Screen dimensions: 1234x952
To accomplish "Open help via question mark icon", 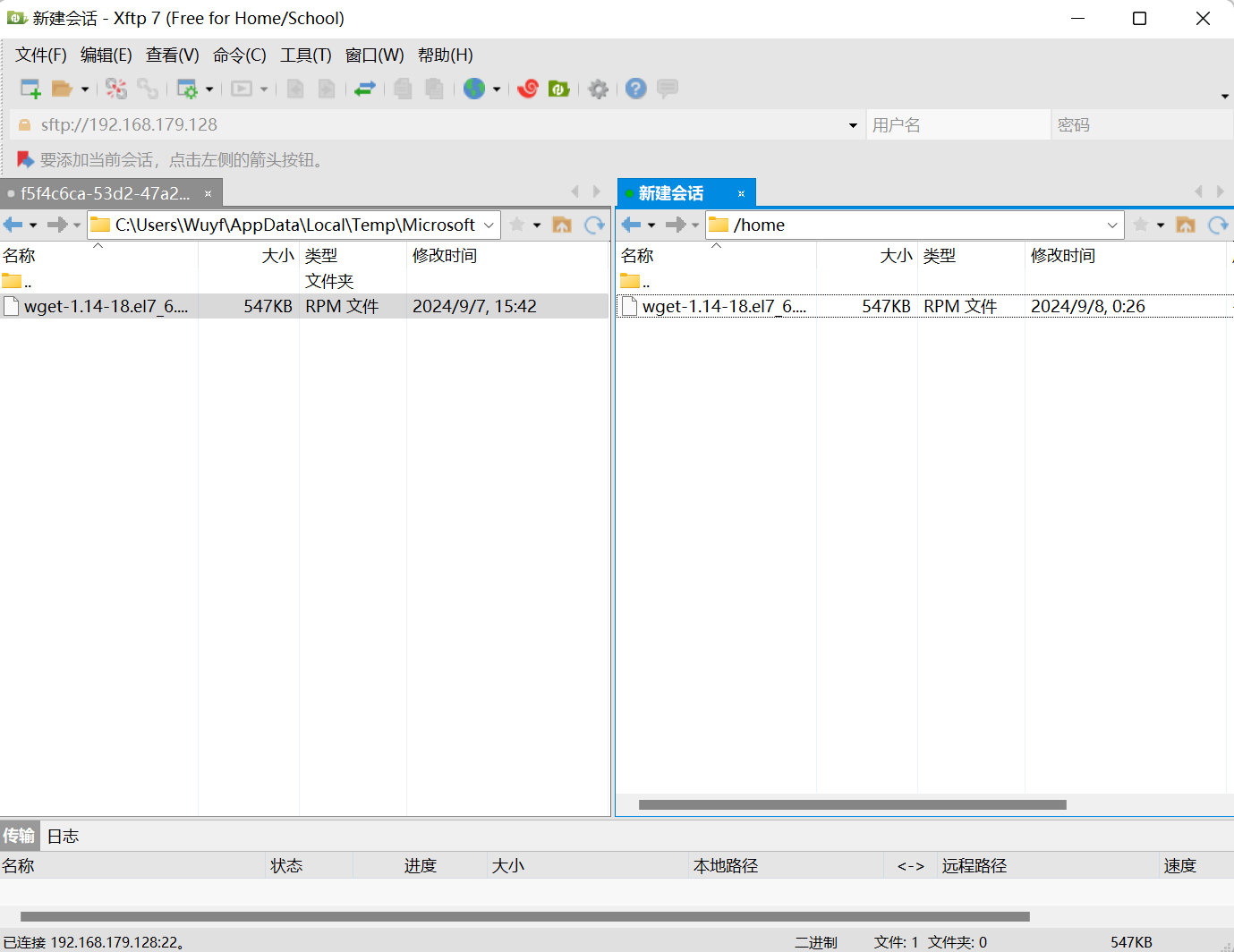I will [x=636, y=89].
